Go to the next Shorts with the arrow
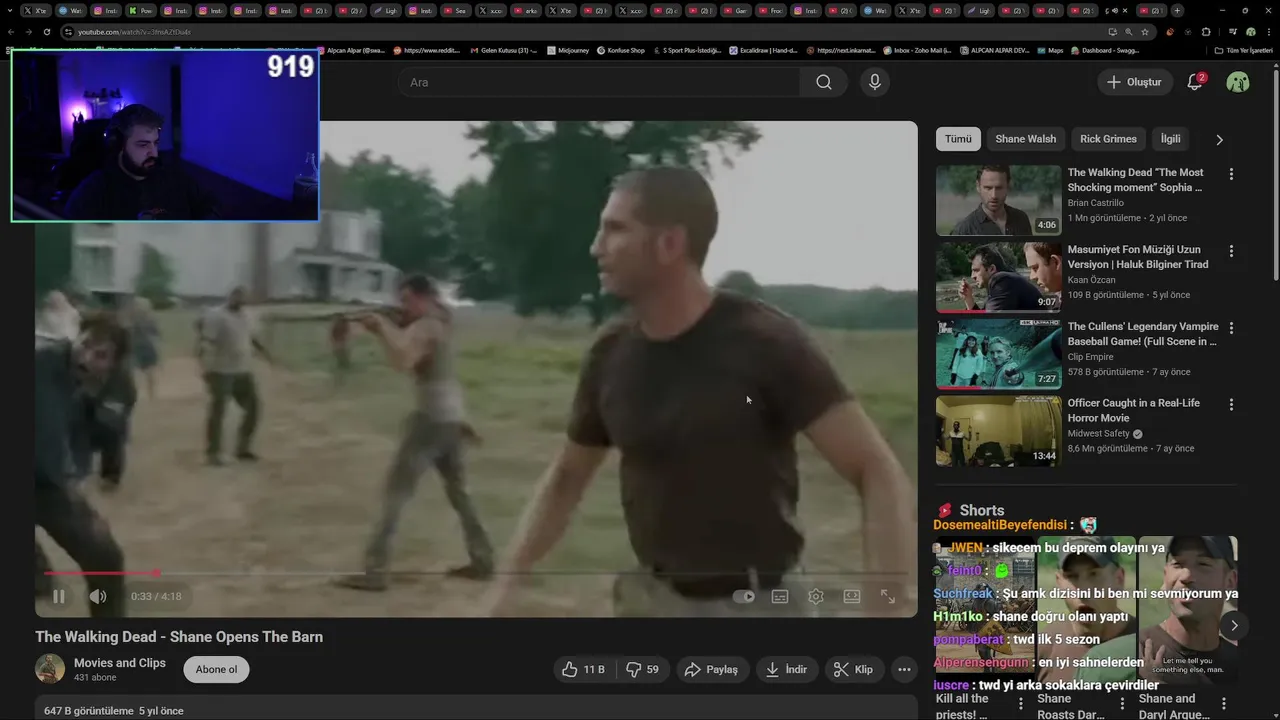This screenshot has width=1280, height=720. click(x=1234, y=626)
